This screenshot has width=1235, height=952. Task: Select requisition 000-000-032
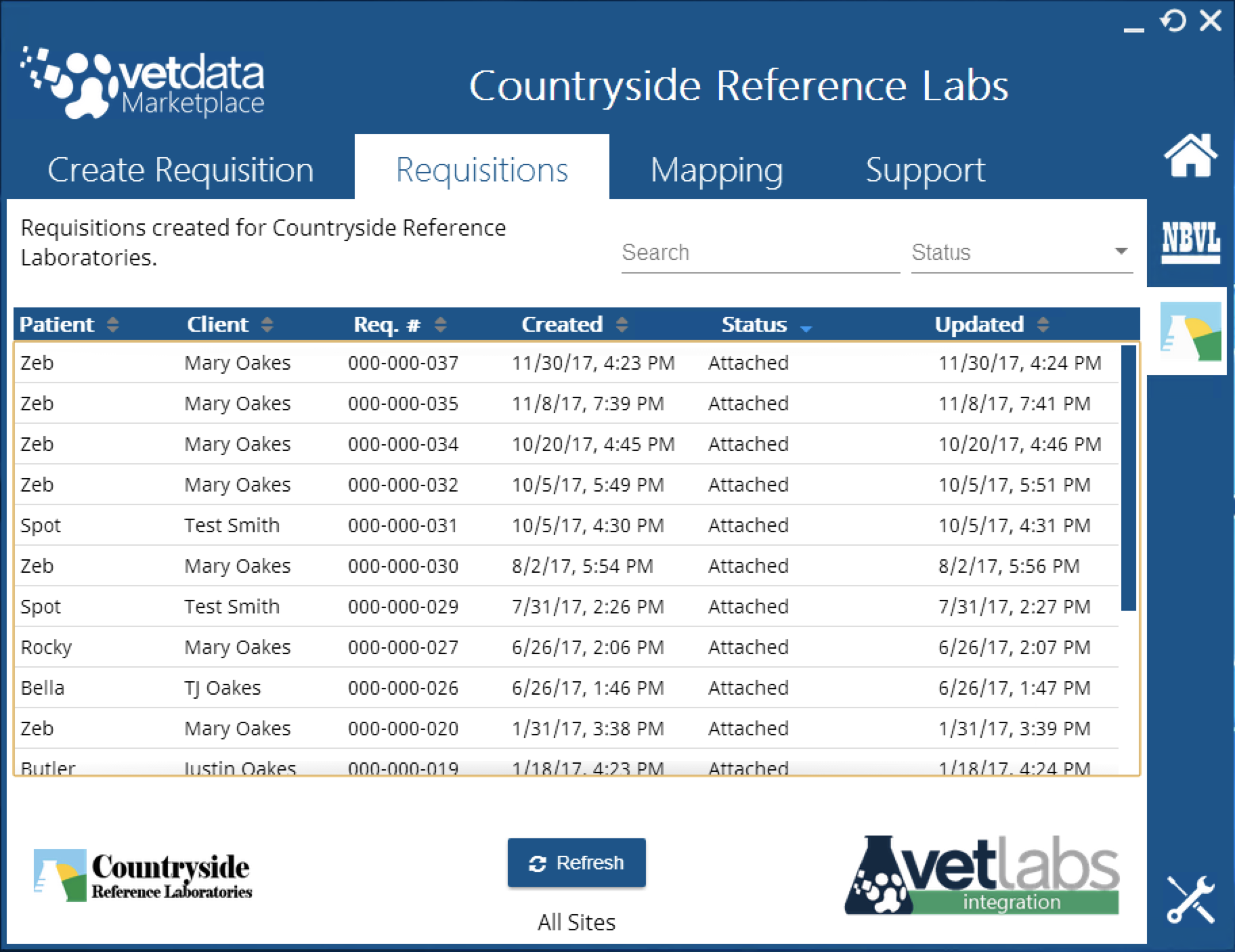click(566, 485)
